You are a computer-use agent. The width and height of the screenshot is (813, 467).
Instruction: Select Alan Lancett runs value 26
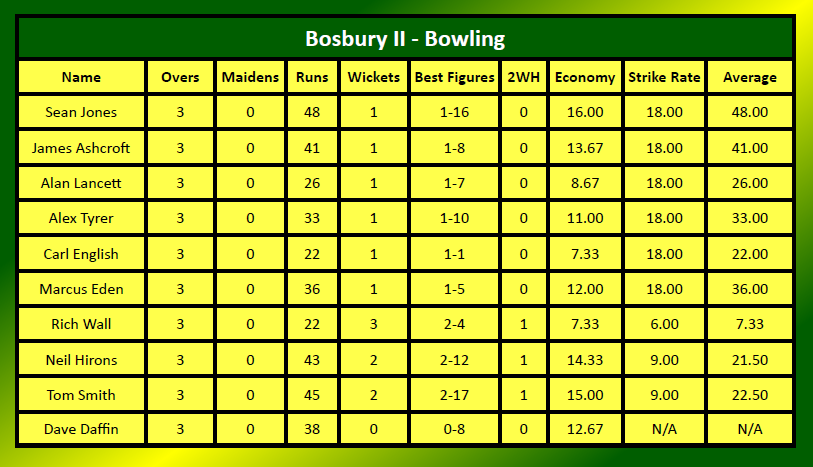tap(312, 183)
